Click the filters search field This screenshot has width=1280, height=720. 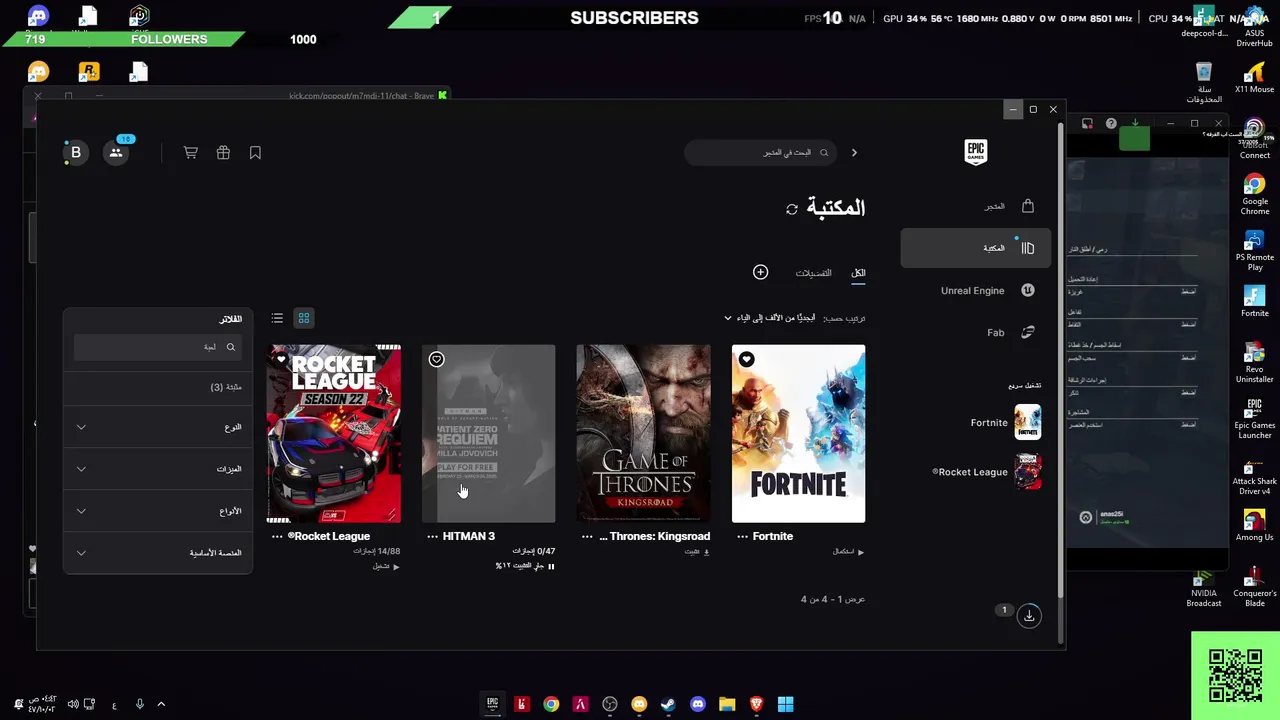click(158, 347)
